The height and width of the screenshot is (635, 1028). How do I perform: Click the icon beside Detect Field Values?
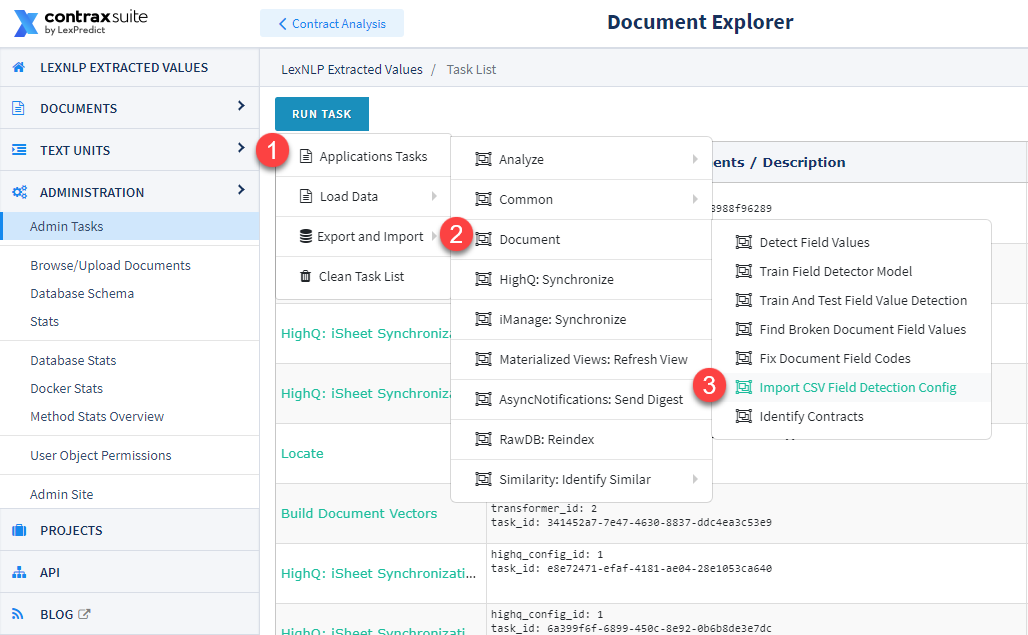tap(743, 242)
